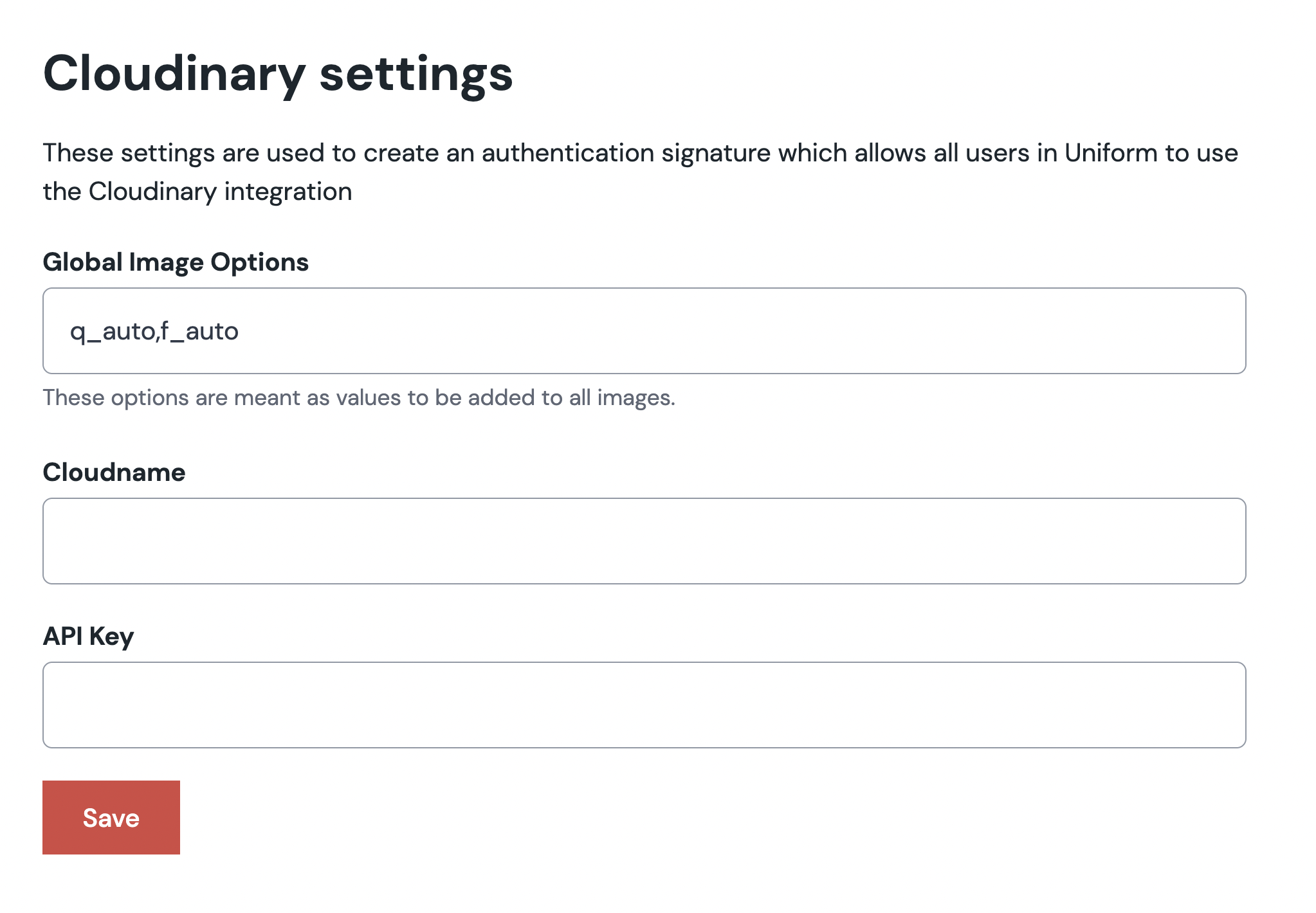
Task: Focus the empty Cloudname text field
Action: (643, 541)
